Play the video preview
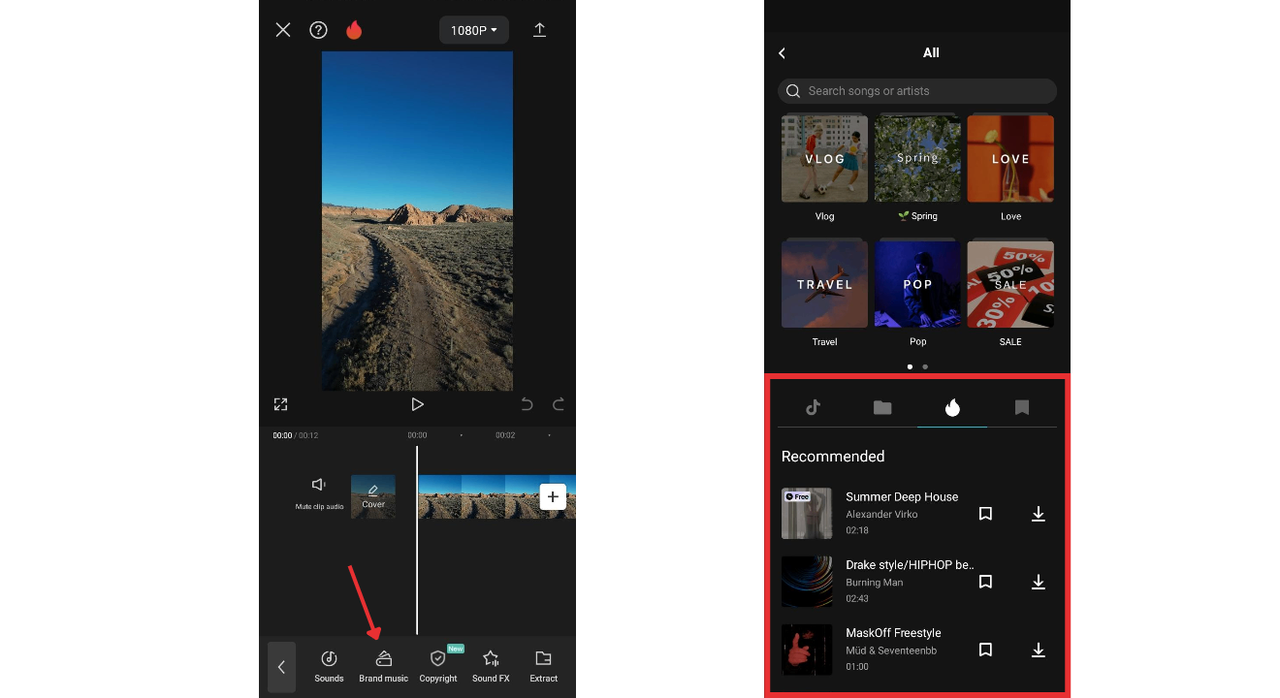Viewport: 1280px width, 698px height. pyautogui.click(x=417, y=404)
